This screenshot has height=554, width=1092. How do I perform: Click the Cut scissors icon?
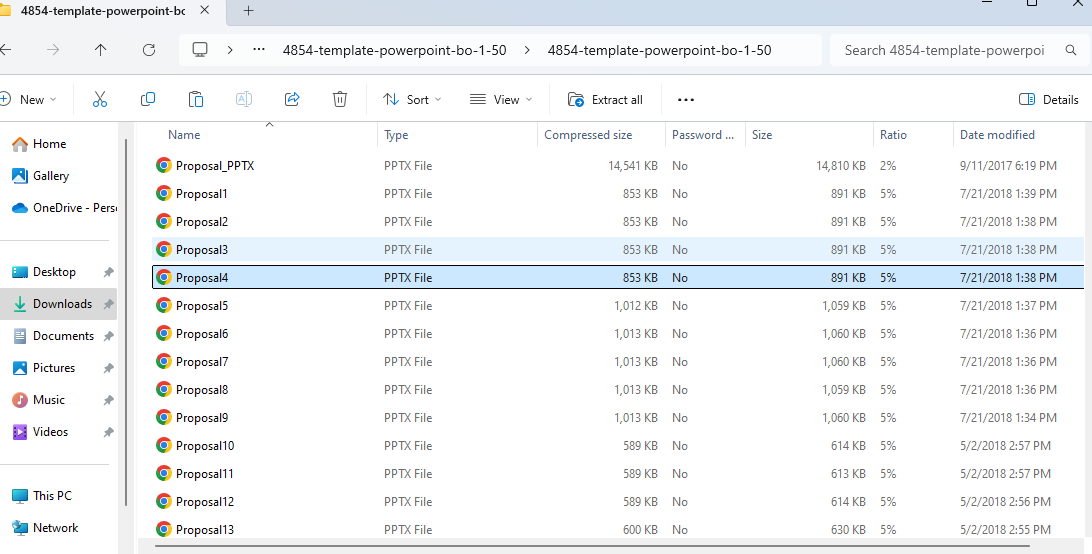[x=100, y=99]
